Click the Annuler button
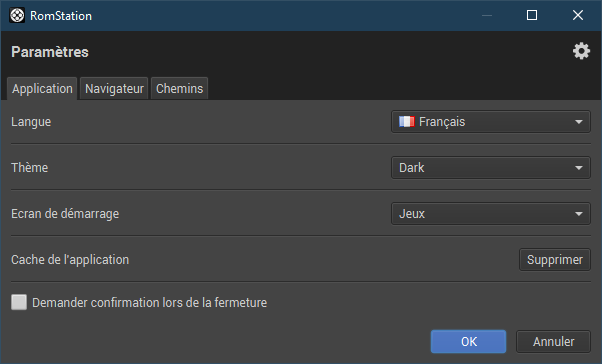The image size is (602, 364). (553, 341)
